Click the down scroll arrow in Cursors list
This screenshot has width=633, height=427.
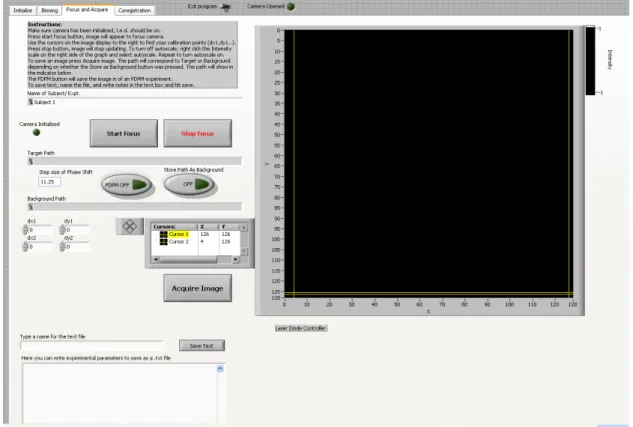point(244,251)
